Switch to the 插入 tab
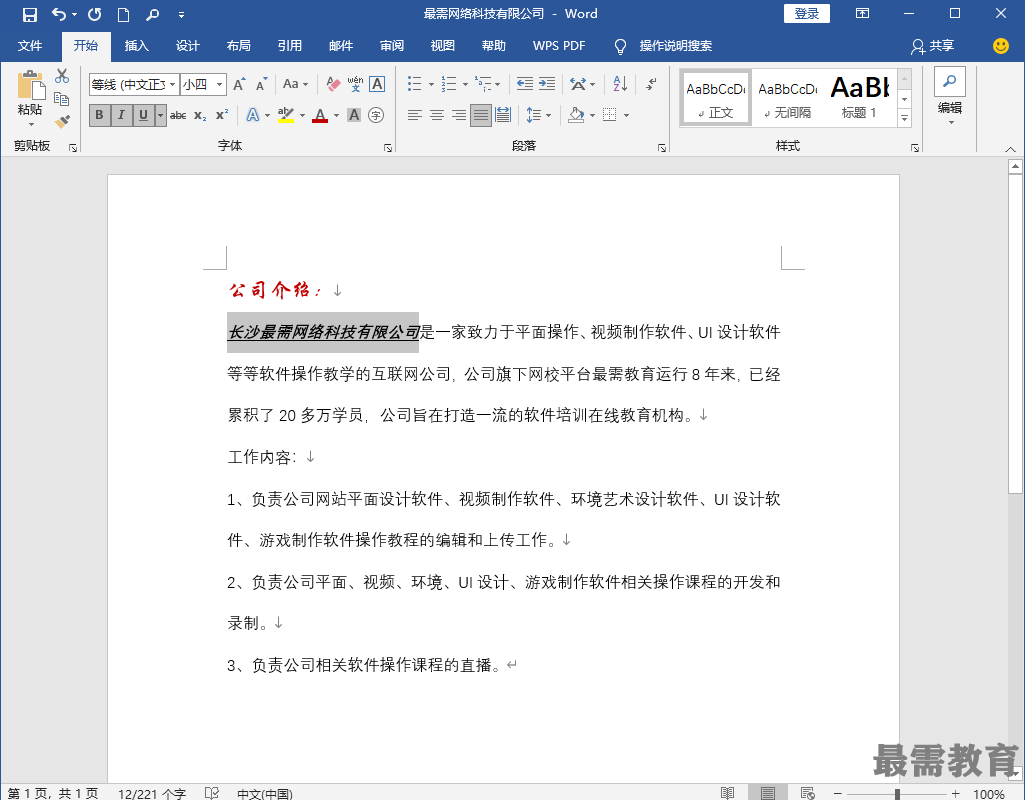This screenshot has width=1025, height=800. pyautogui.click(x=137, y=46)
